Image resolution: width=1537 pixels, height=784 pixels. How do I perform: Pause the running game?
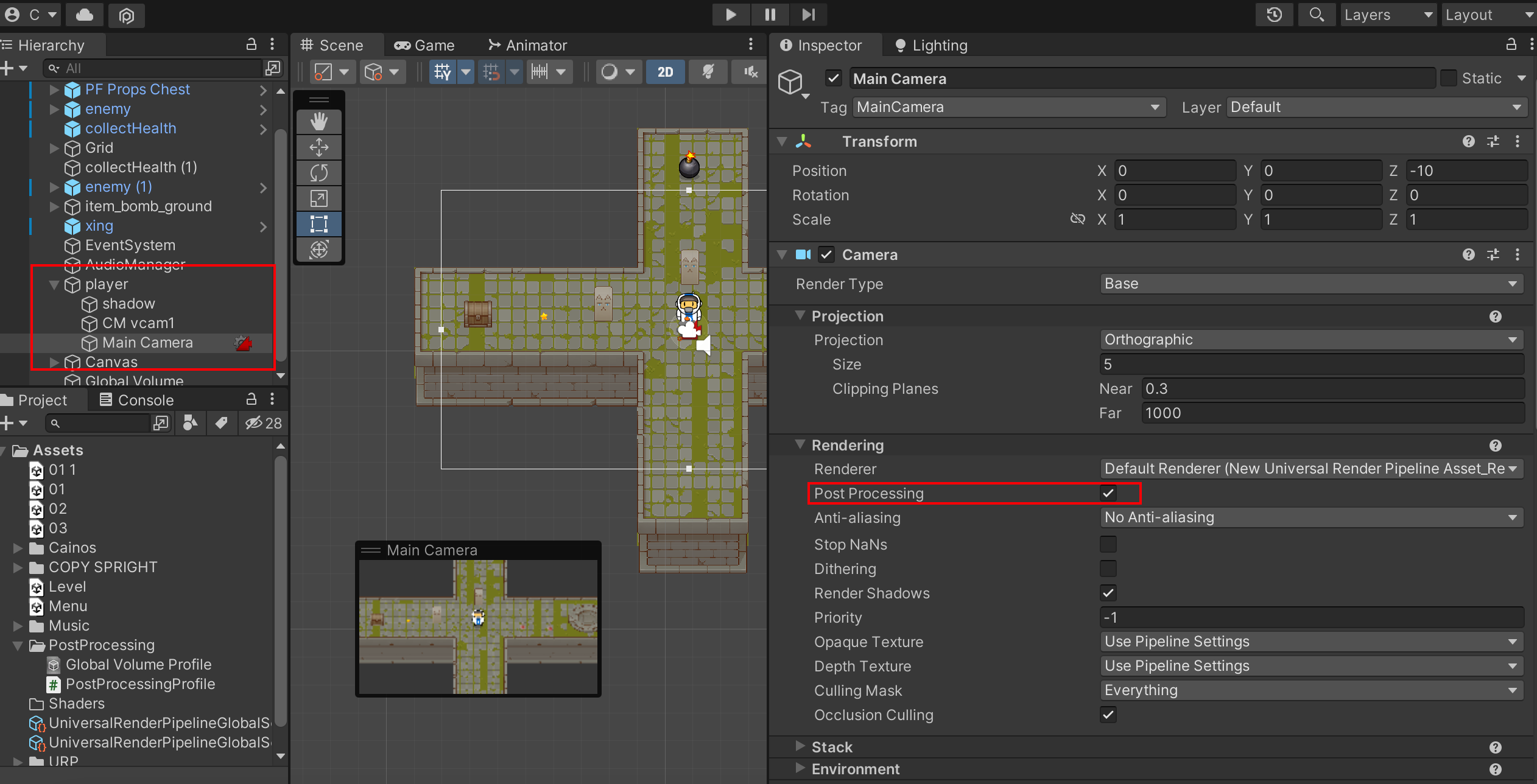tap(770, 15)
